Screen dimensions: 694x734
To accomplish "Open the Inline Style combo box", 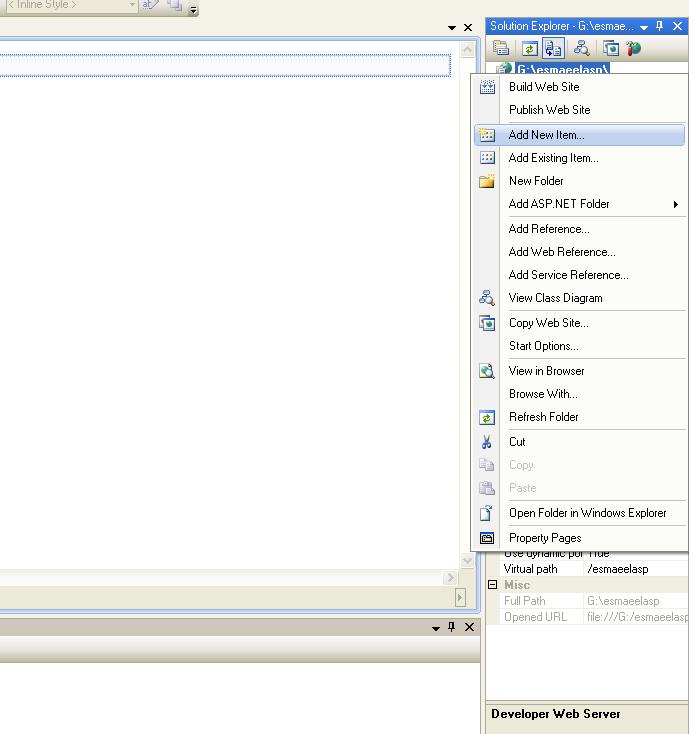I will pyautogui.click(x=71, y=6).
